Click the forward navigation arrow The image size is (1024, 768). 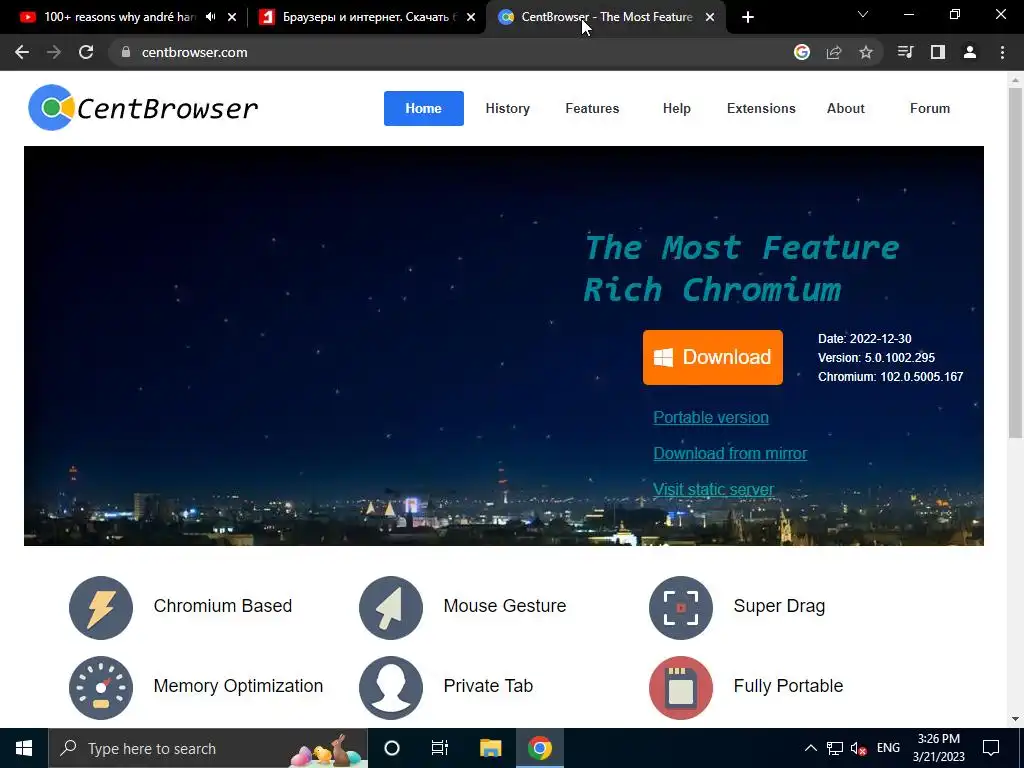click(54, 52)
